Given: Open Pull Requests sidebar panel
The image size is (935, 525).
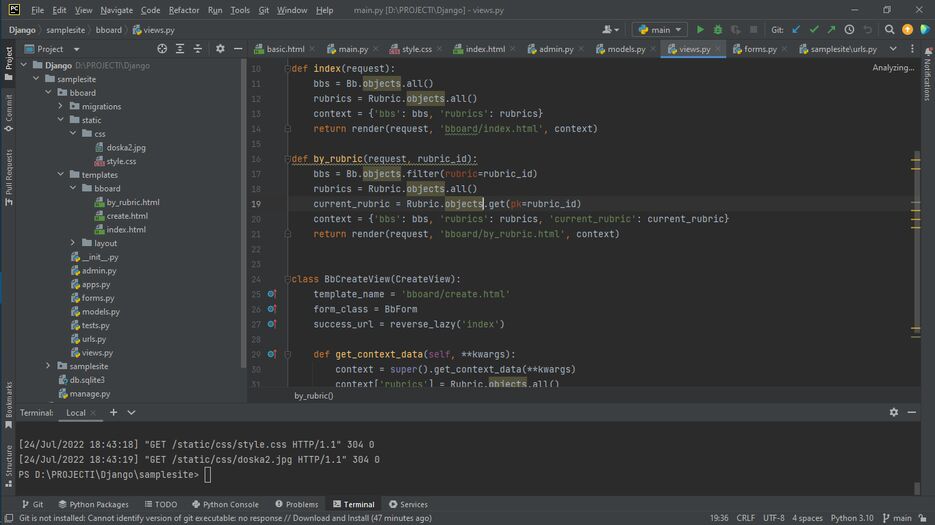Looking at the screenshot, I should [x=8, y=178].
